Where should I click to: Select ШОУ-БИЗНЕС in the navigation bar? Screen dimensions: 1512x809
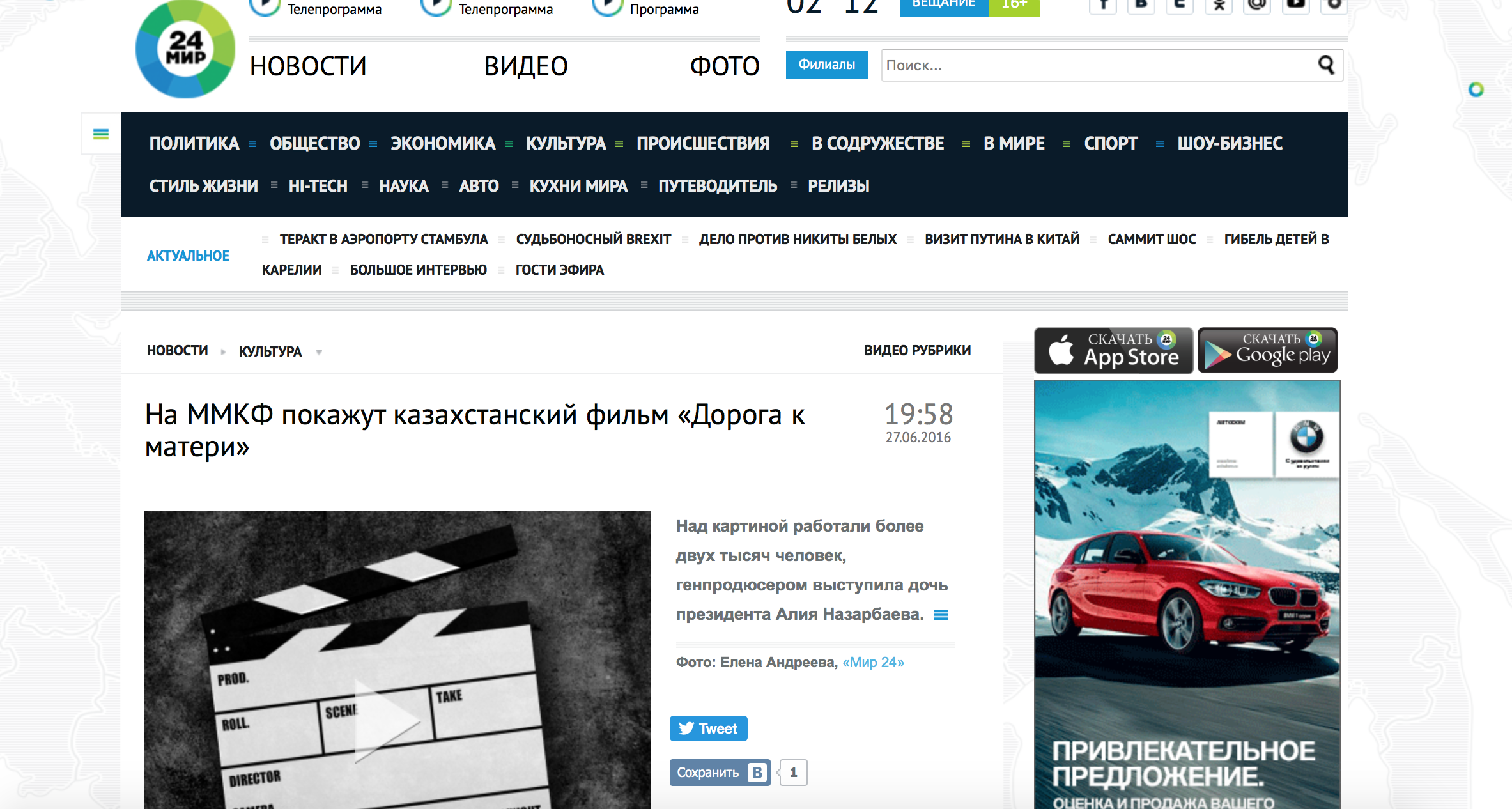coord(1230,143)
